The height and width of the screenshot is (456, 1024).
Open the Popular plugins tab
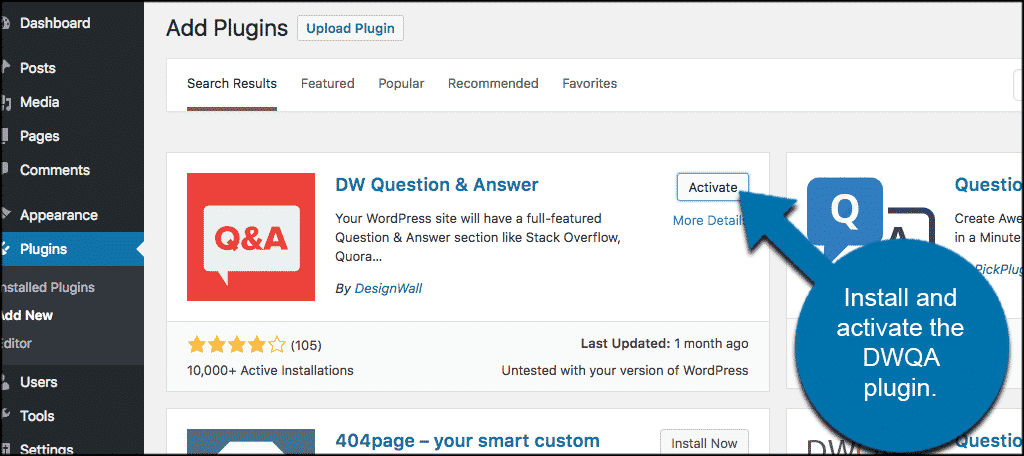[402, 84]
